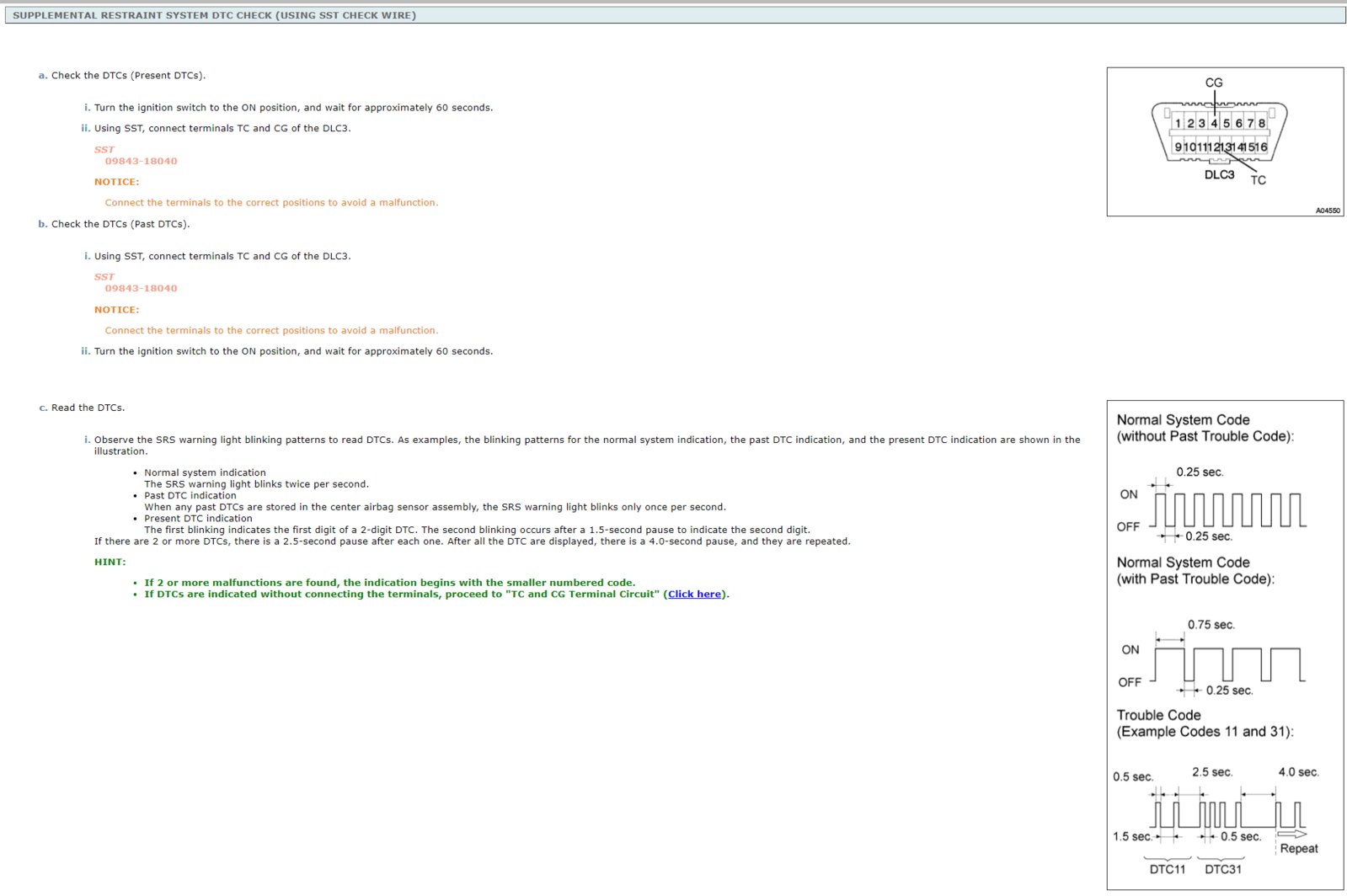
Task: Click the "Normal system indication" bullet
Action: [205, 473]
